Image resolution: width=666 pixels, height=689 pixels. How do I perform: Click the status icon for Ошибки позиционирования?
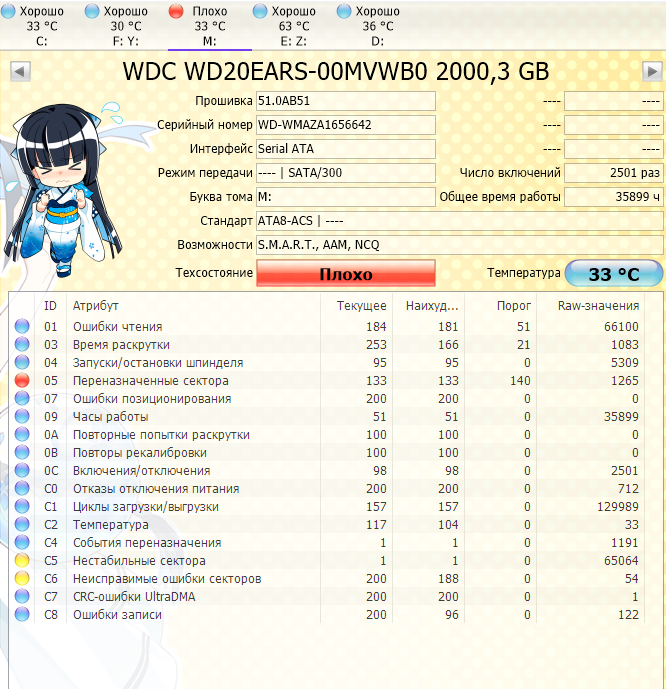[22, 398]
